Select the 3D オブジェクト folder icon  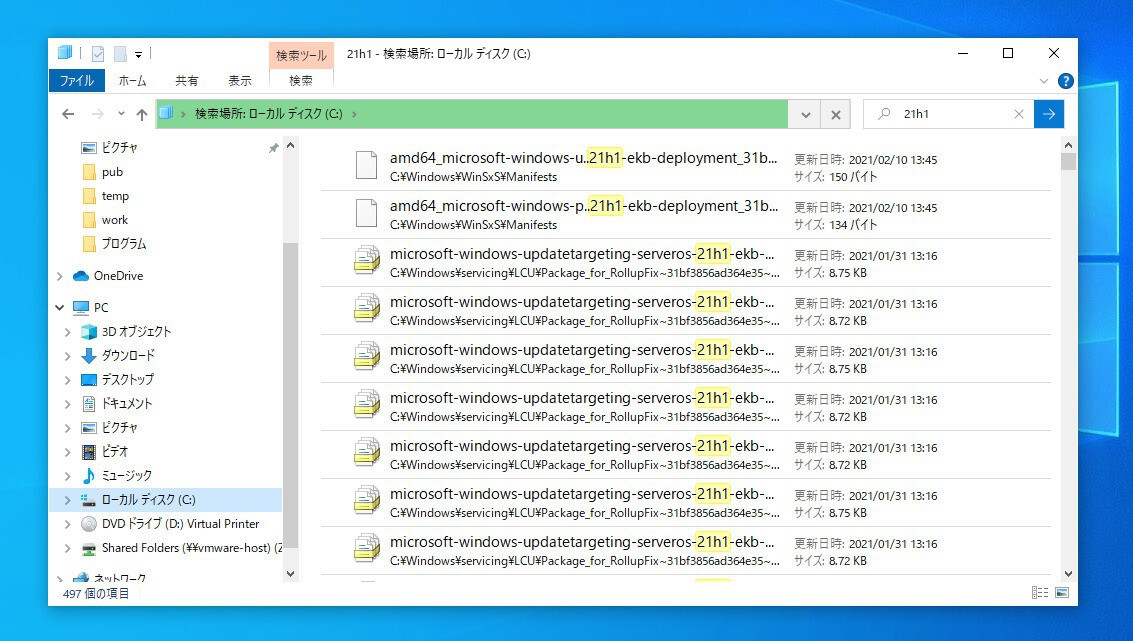89,332
